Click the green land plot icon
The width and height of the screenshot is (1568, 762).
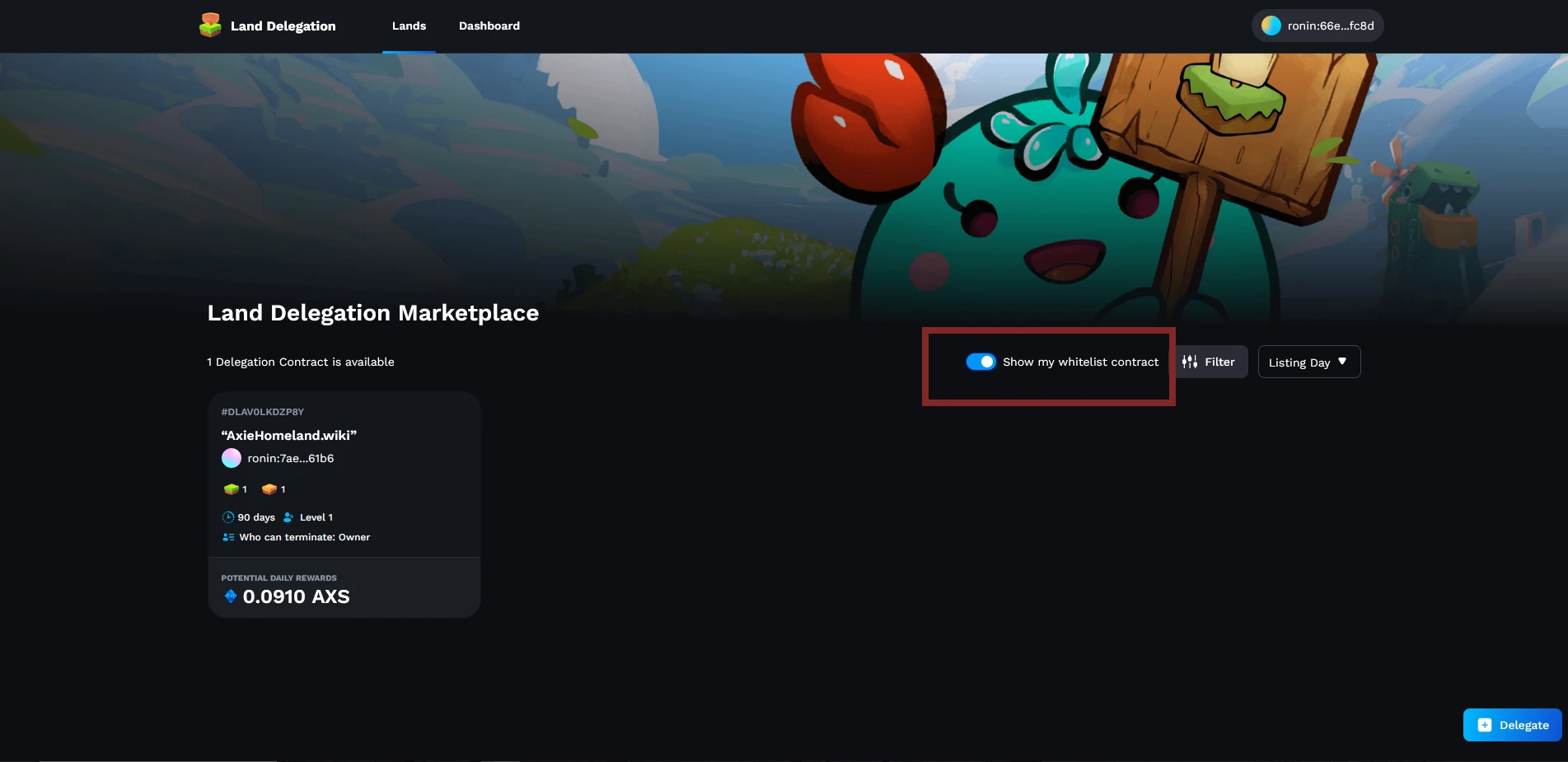pos(231,489)
